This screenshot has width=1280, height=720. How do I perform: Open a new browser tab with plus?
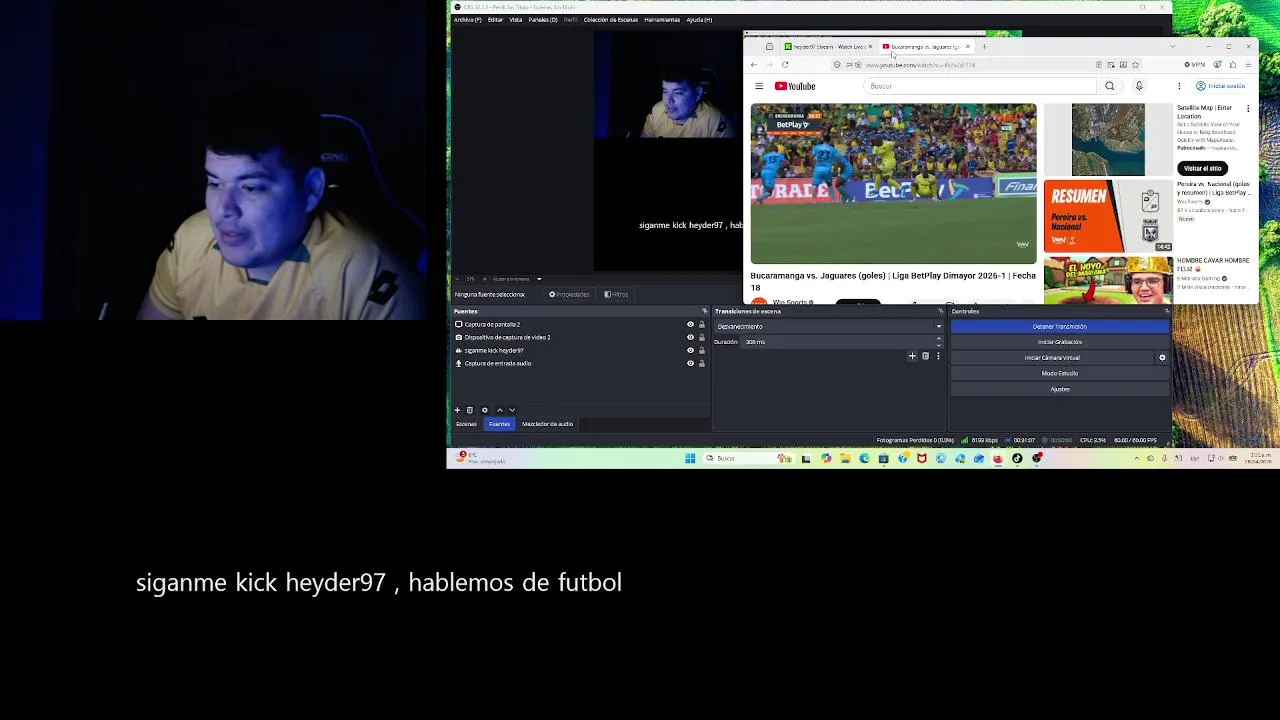tap(984, 47)
